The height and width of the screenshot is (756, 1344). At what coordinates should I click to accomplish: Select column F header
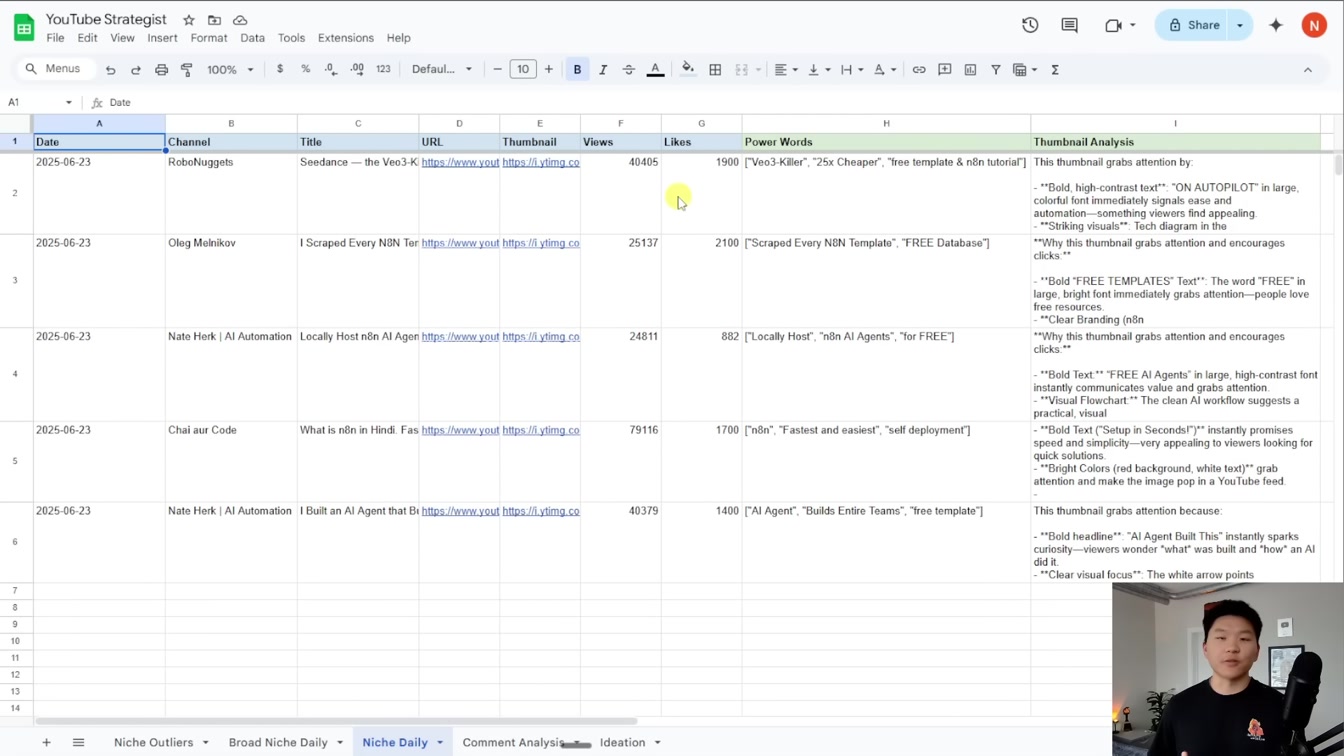(x=621, y=123)
